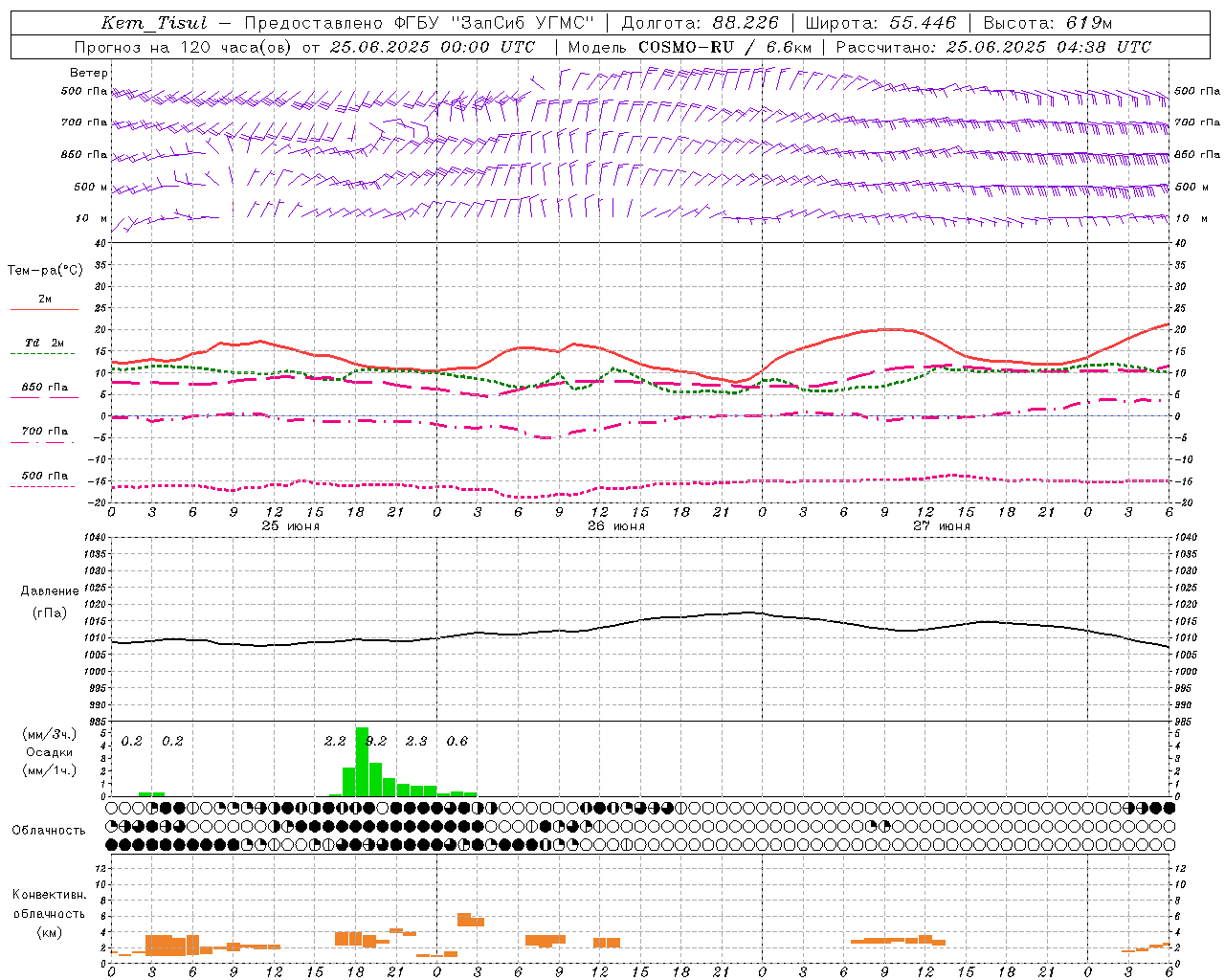Select the 700 гПа temperature legend entry
The image size is (1225, 980).
tap(44, 432)
